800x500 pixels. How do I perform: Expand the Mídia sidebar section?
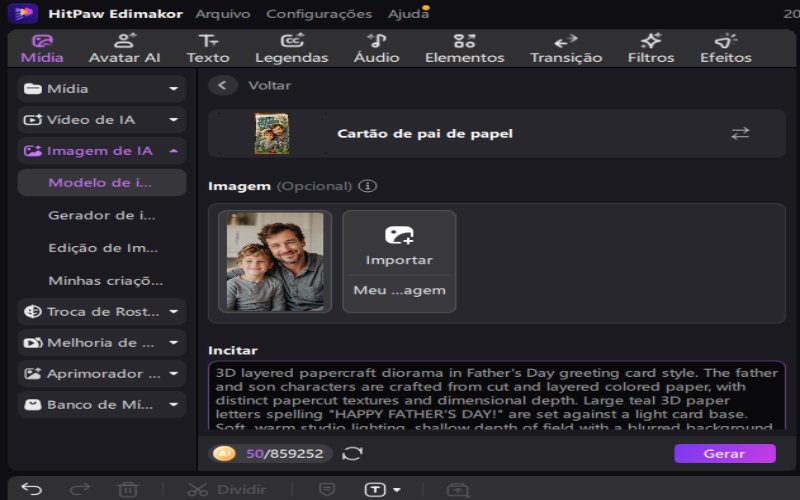102,89
